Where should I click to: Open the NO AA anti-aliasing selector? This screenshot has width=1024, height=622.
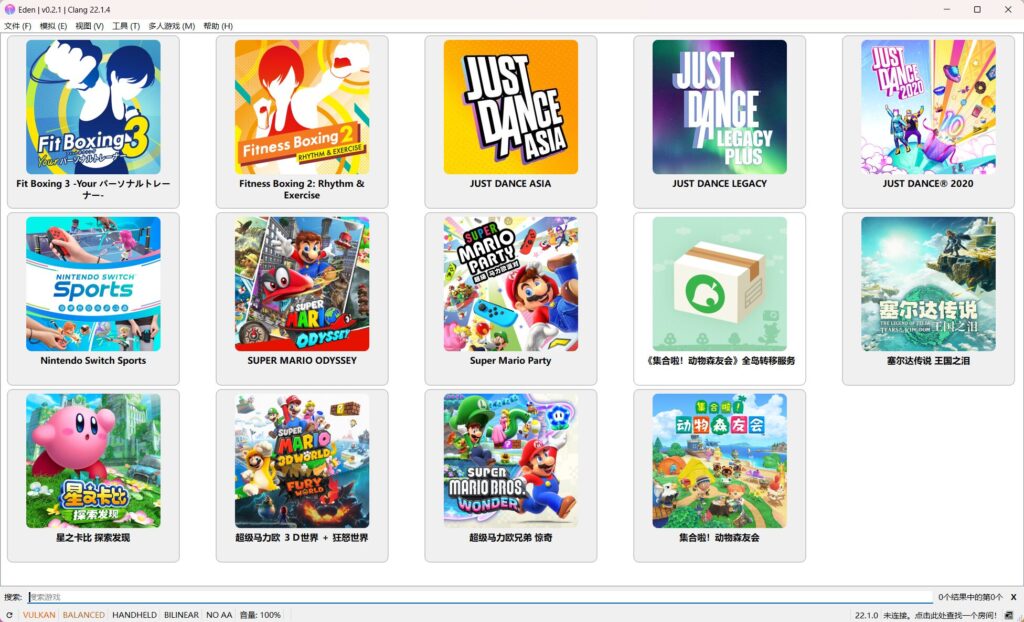(x=219, y=615)
